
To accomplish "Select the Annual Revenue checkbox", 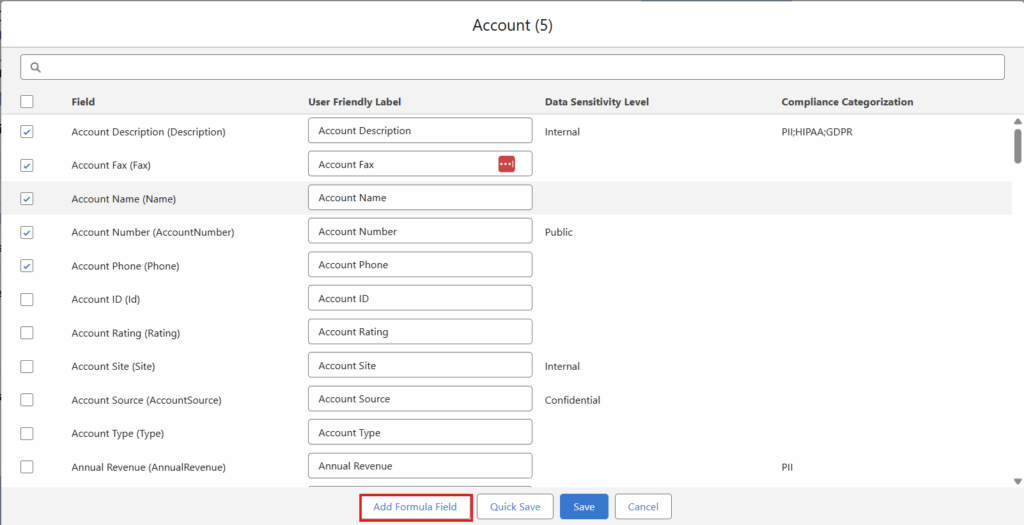I will pyautogui.click(x=27, y=467).
